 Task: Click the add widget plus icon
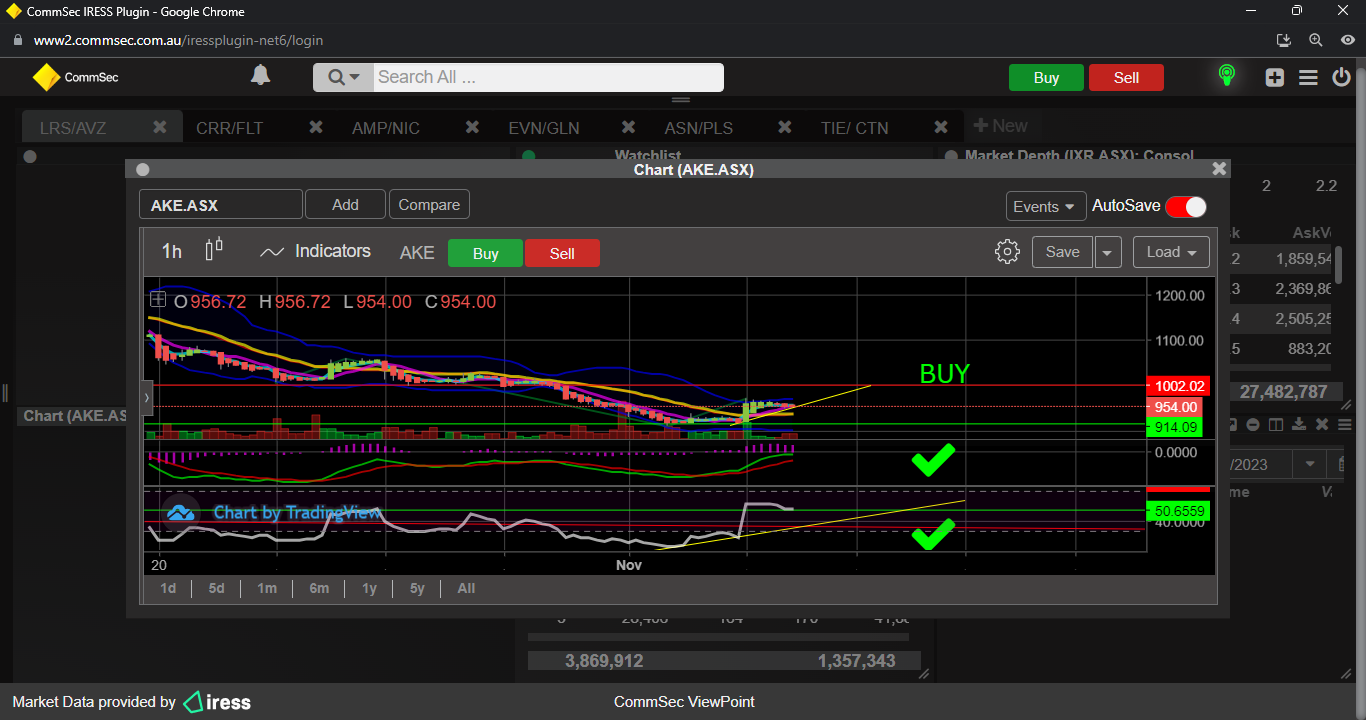(1274, 77)
